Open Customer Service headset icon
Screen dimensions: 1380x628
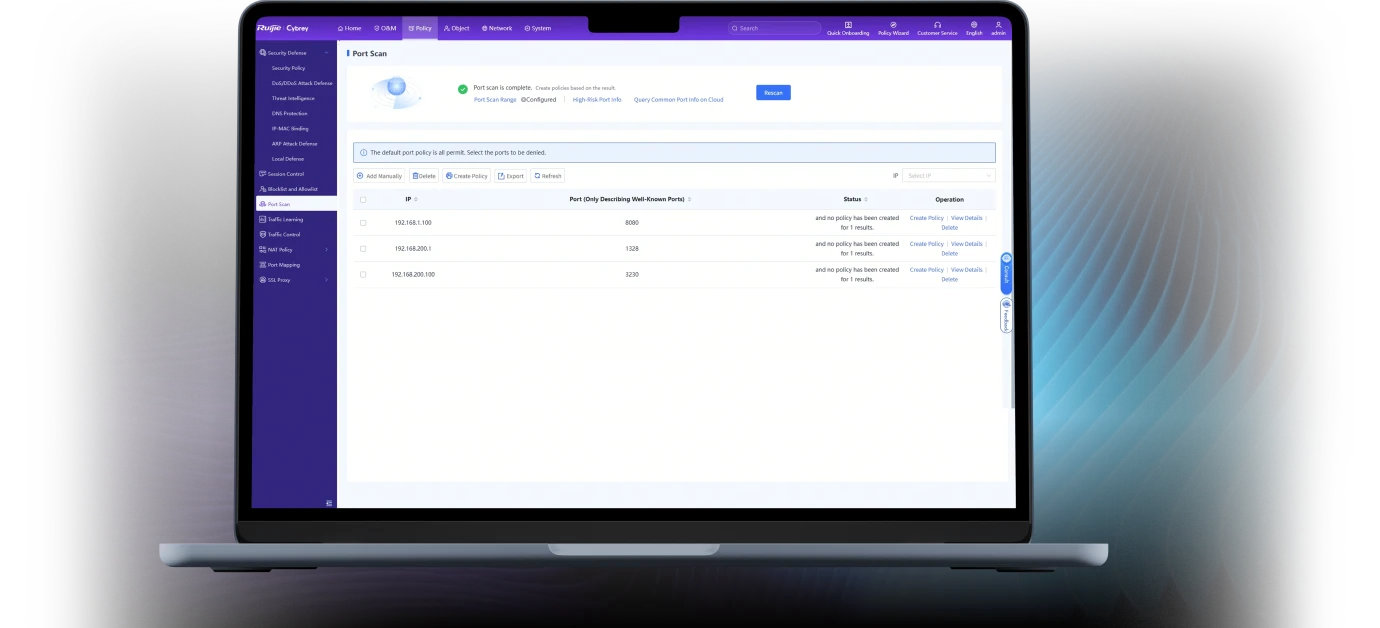pos(937,25)
